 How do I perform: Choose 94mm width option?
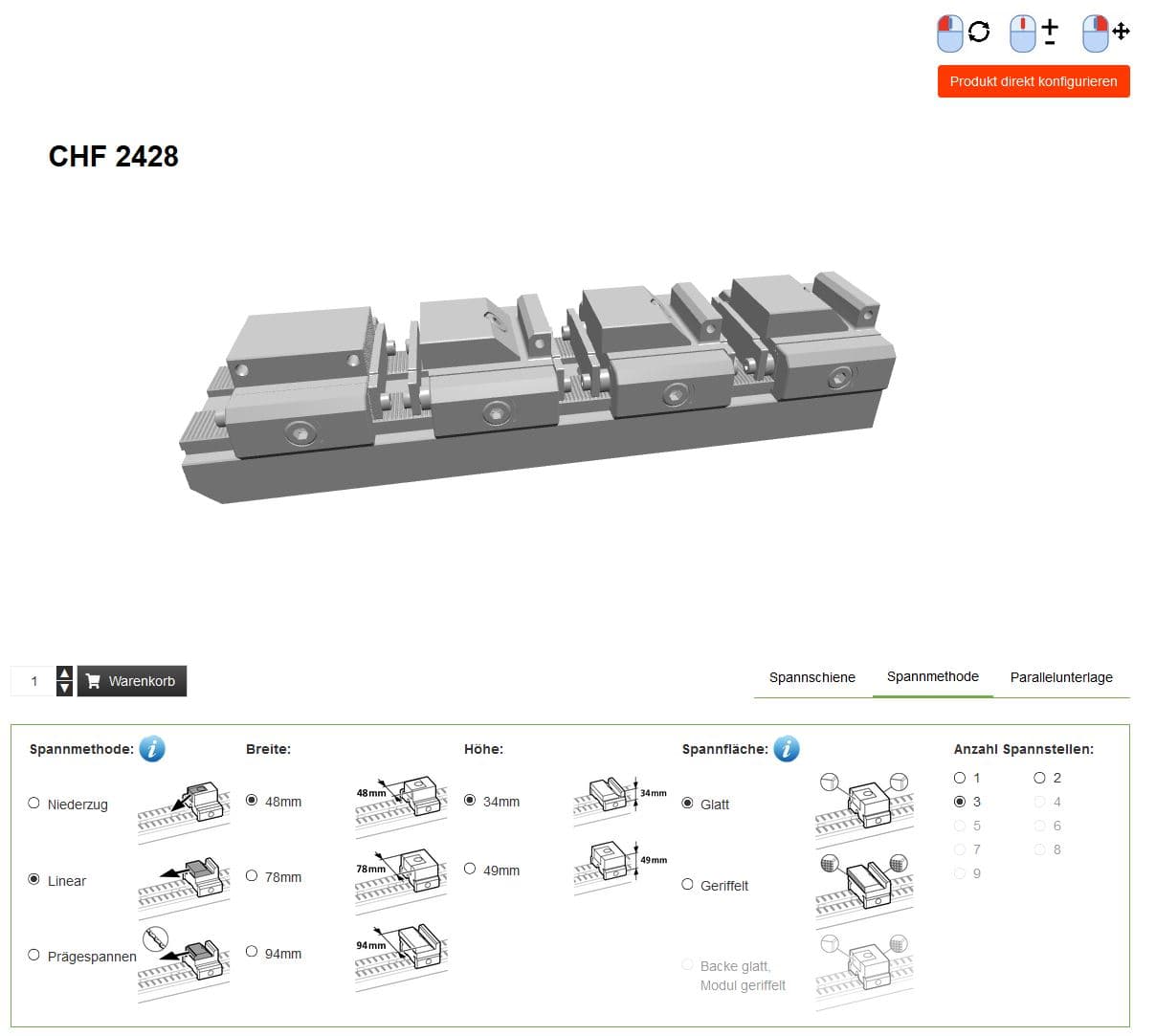tap(252, 952)
